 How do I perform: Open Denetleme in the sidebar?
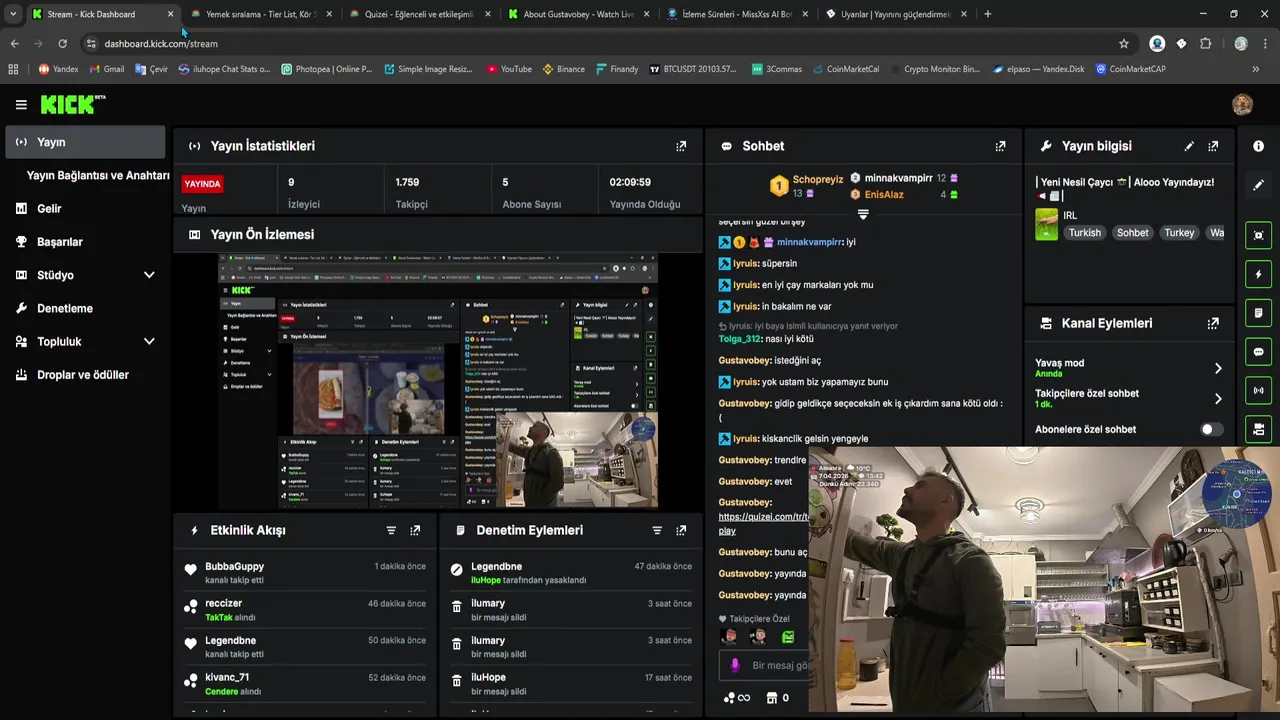(x=85, y=308)
